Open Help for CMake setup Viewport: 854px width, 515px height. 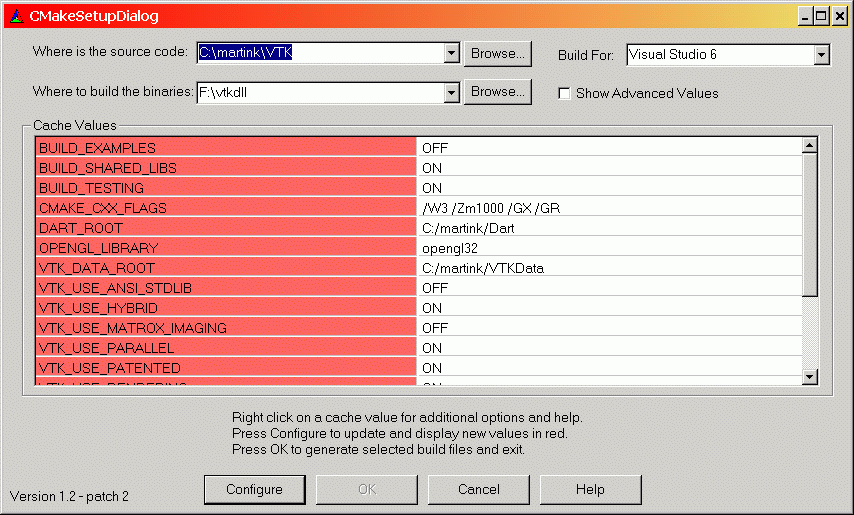[x=590, y=490]
